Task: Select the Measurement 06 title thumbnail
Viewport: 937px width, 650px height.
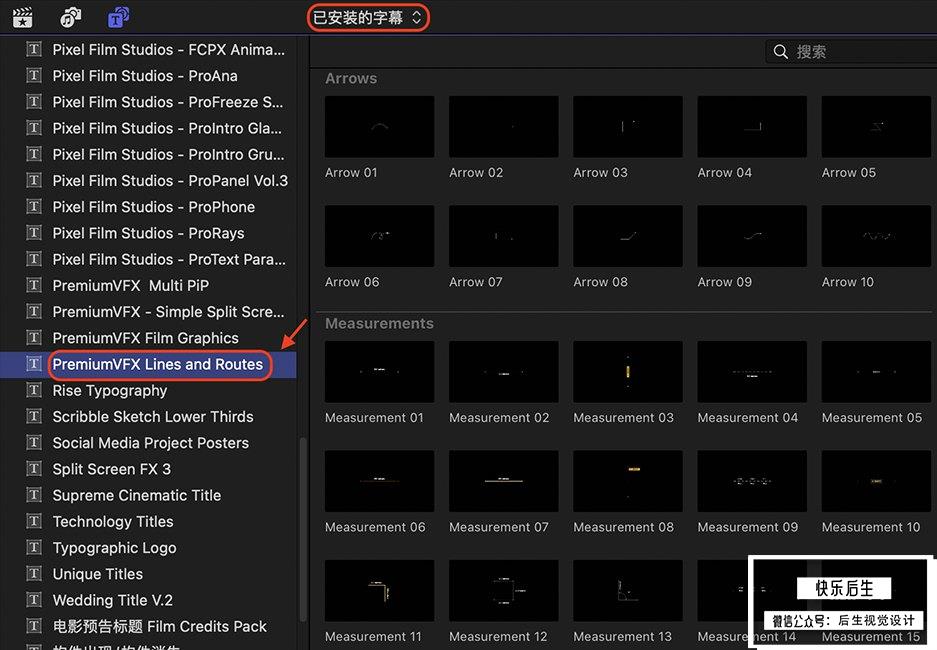Action: [379, 481]
